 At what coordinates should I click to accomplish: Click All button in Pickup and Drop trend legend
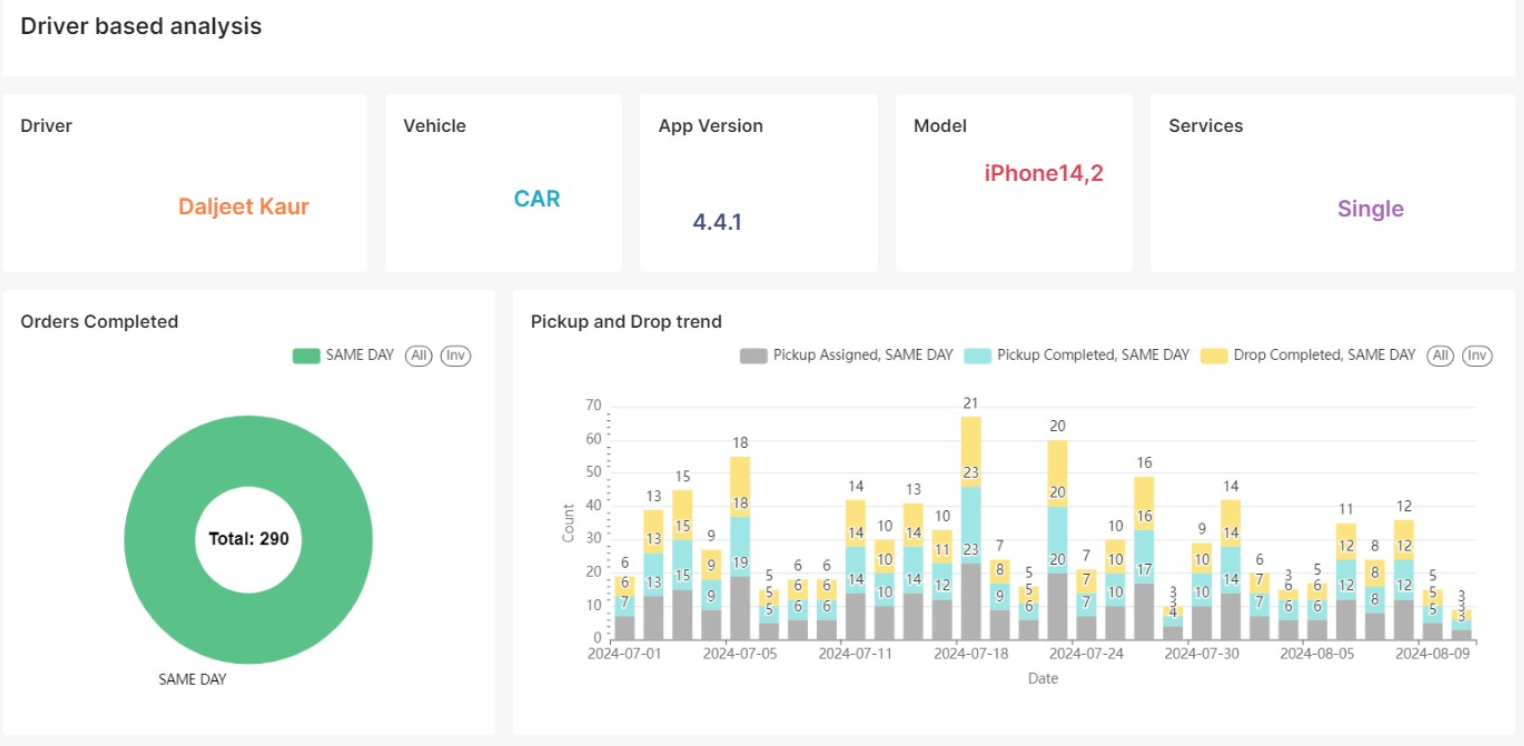pyautogui.click(x=1441, y=355)
